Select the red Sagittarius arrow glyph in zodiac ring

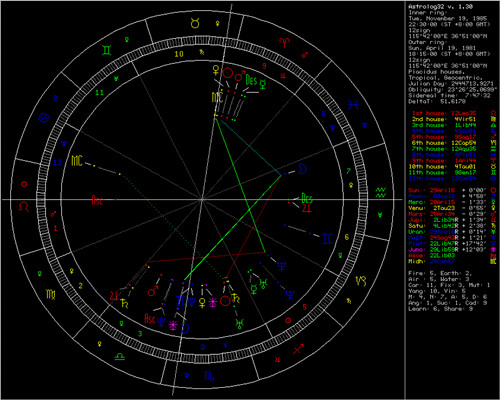(x=298, y=349)
